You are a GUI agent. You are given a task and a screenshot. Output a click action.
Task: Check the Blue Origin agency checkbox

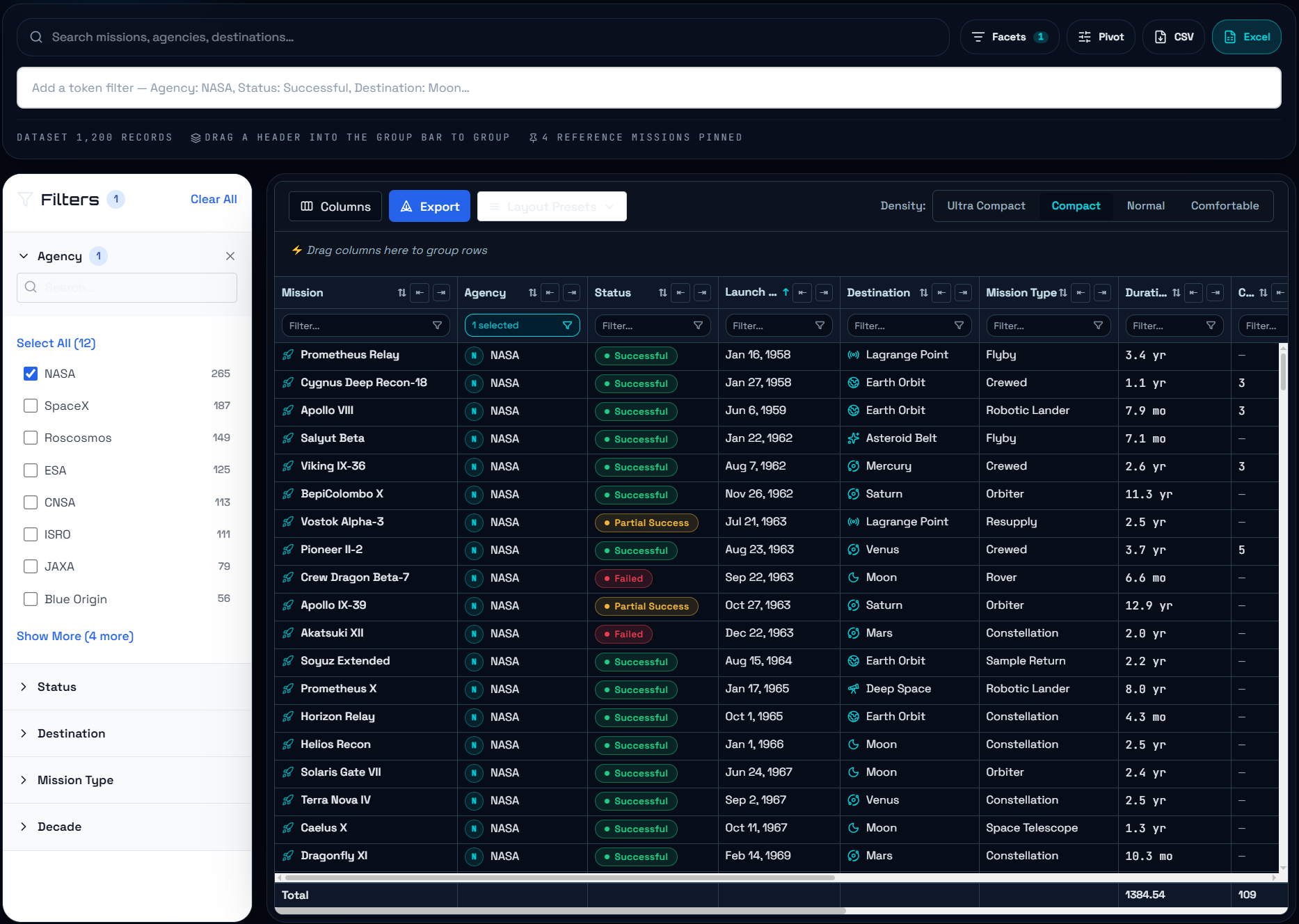[31, 599]
